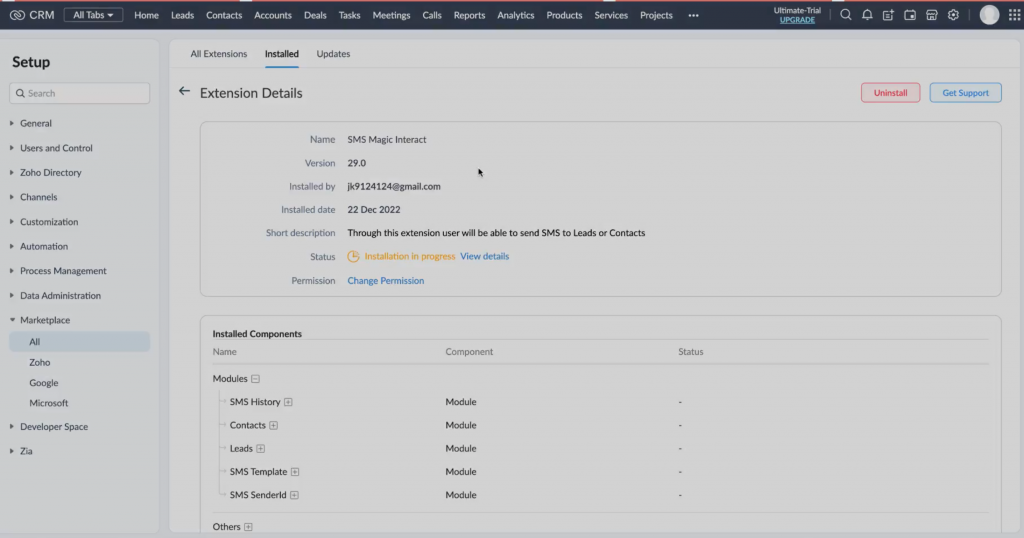Open the Updates tab
The image size is (1024, 538).
click(333, 54)
